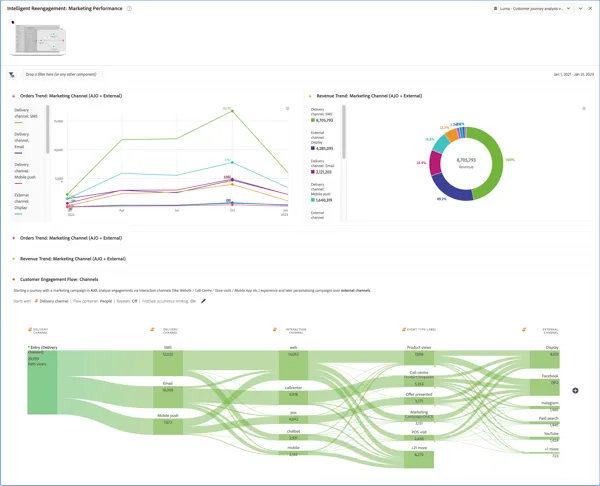Click dimension icon above External Channel column
Viewport: 600px width, 486px height.
(x=524, y=329)
